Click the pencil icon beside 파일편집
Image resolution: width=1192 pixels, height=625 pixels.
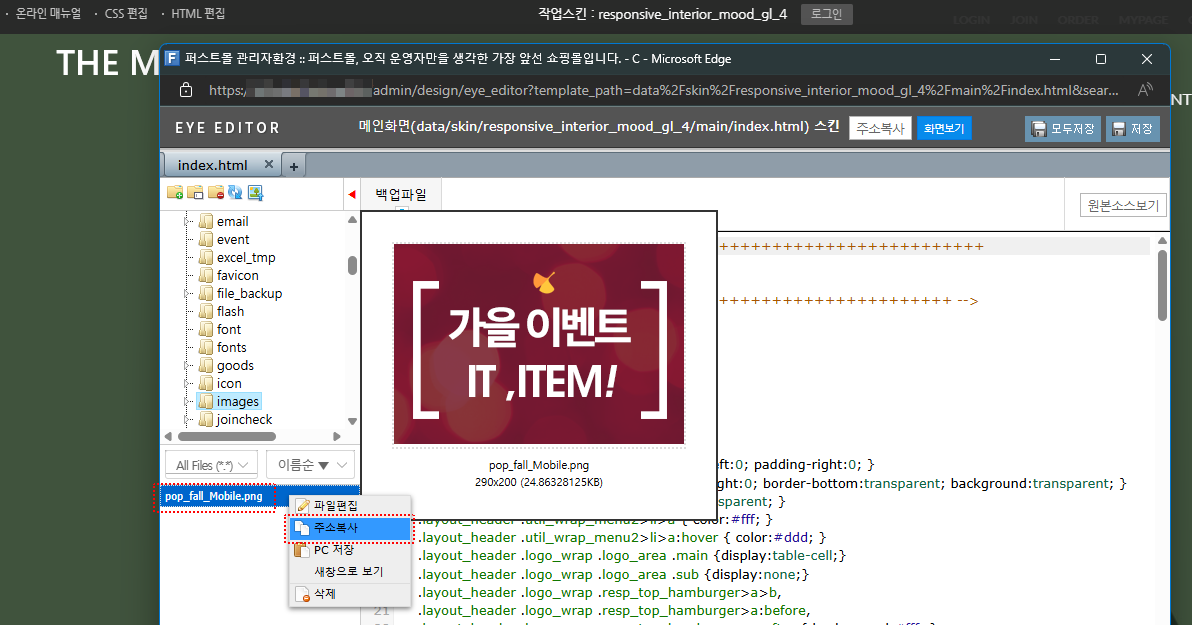(x=303, y=506)
